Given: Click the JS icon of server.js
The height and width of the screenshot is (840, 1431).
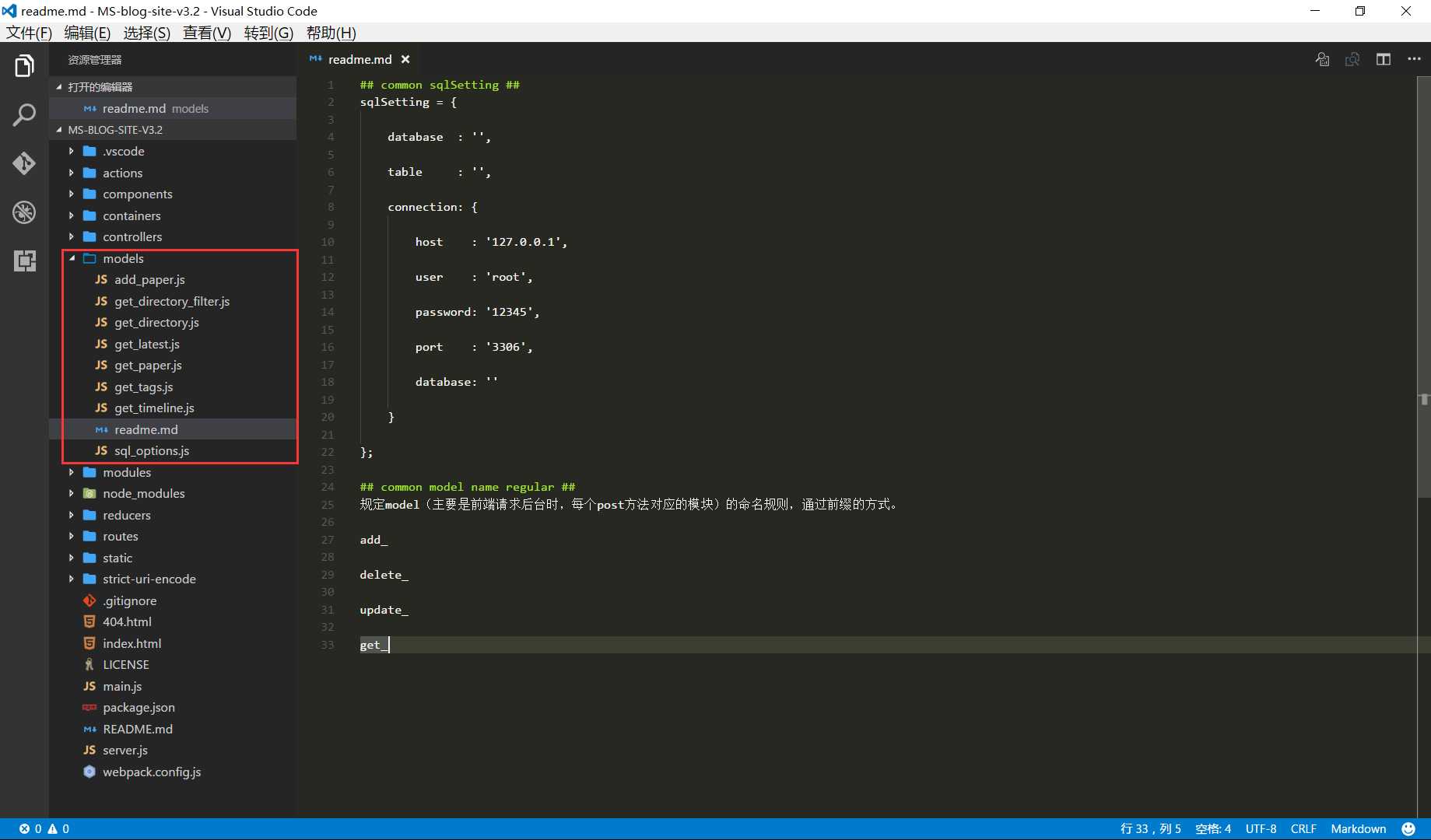Looking at the screenshot, I should point(89,750).
